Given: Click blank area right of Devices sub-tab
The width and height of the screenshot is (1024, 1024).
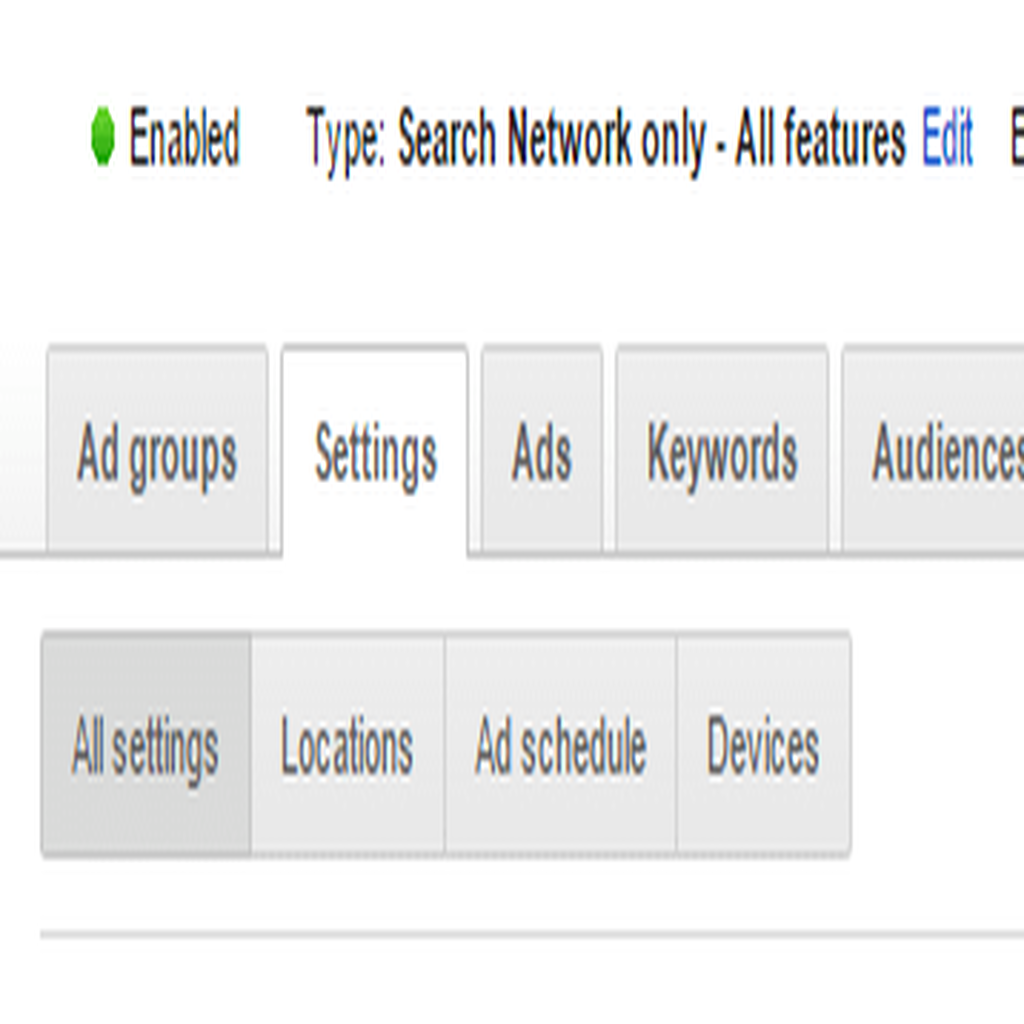Looking at the screenshot, I should click(937, 745).
